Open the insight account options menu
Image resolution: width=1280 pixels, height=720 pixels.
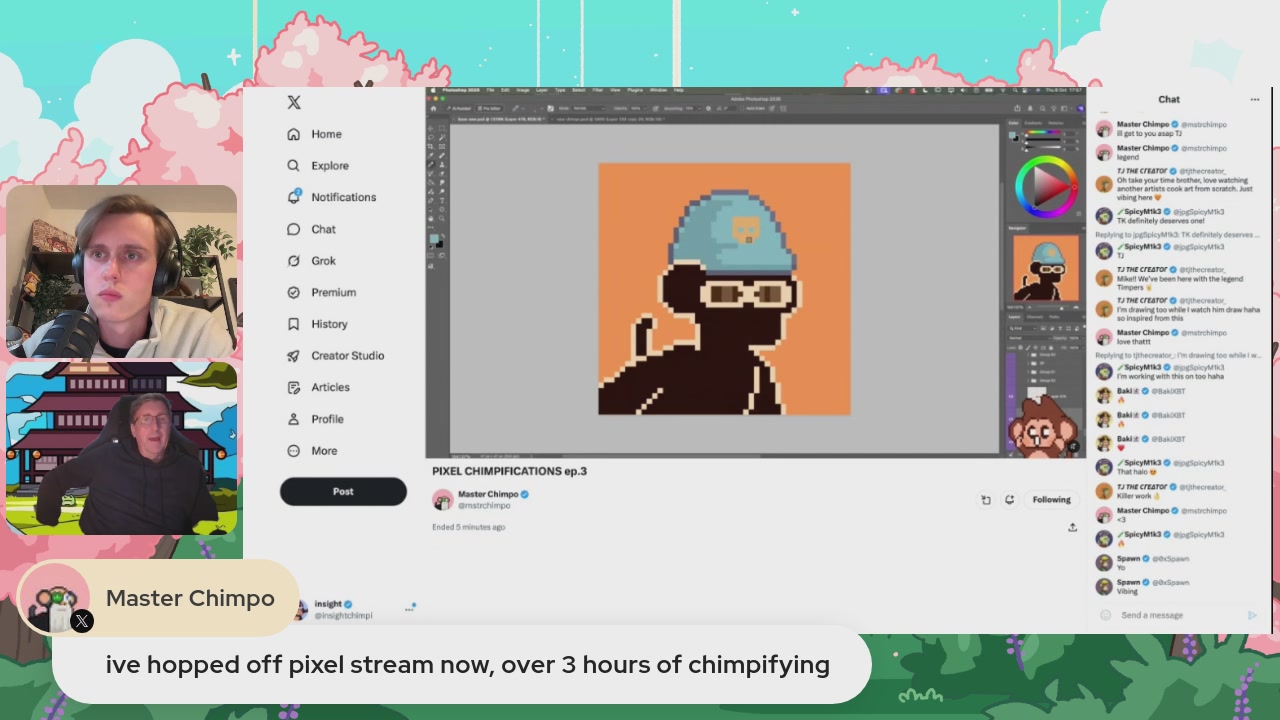pos(410,608)
